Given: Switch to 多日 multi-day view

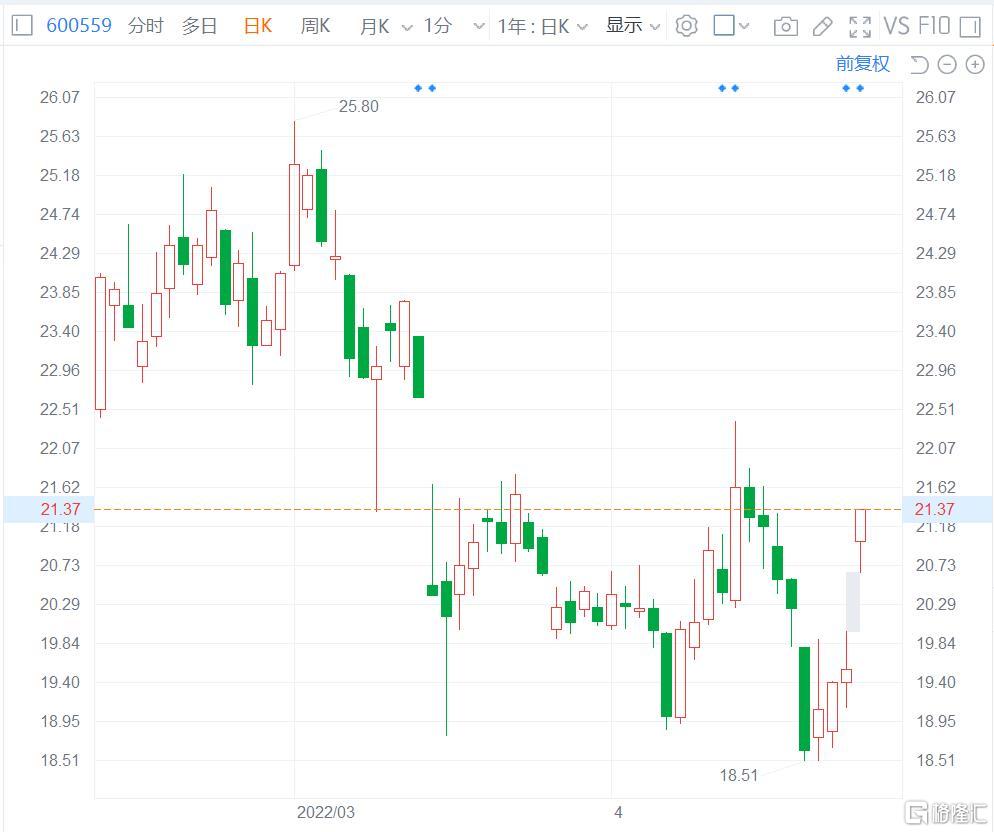Looking at the screenshot, I should pyautogui.click(x=200, y=26).
